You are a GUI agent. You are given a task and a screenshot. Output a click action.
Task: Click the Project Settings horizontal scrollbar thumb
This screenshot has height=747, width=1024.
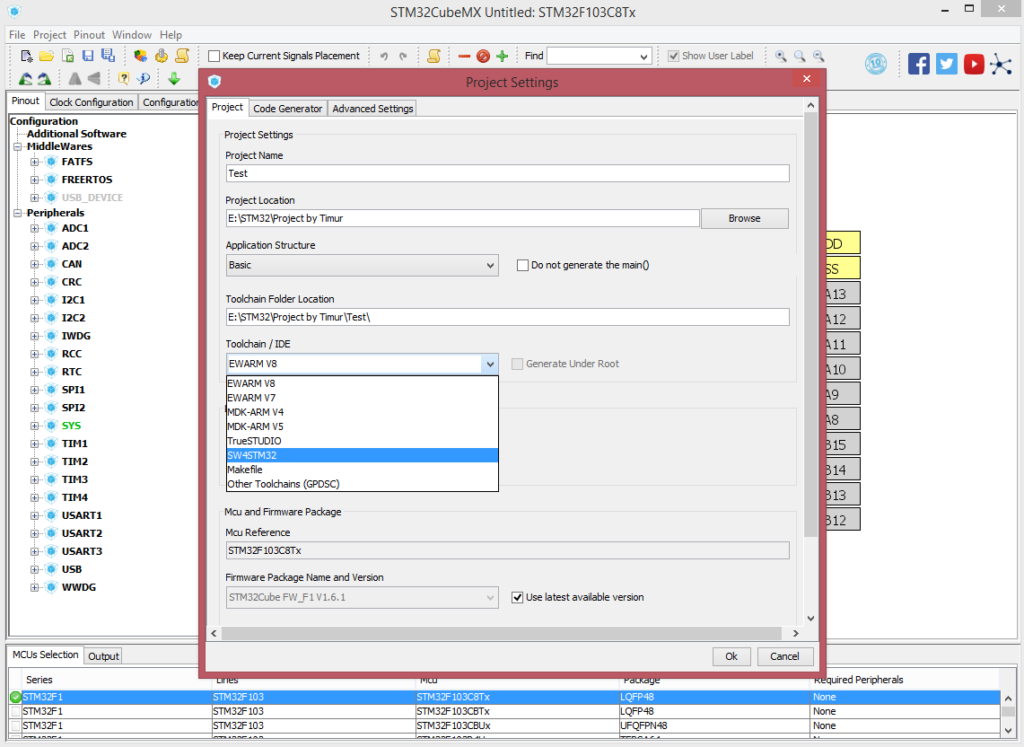tap(502, 633)
